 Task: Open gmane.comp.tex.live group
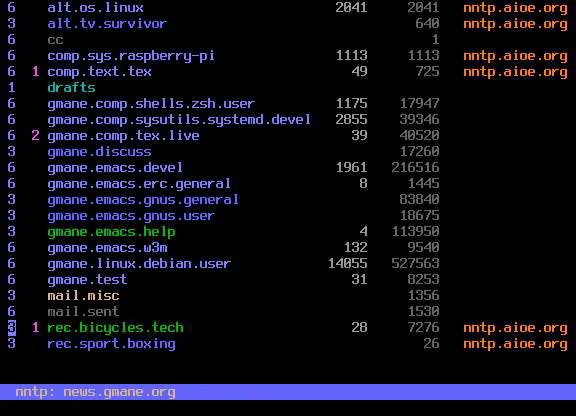click(x=123, y=136)
